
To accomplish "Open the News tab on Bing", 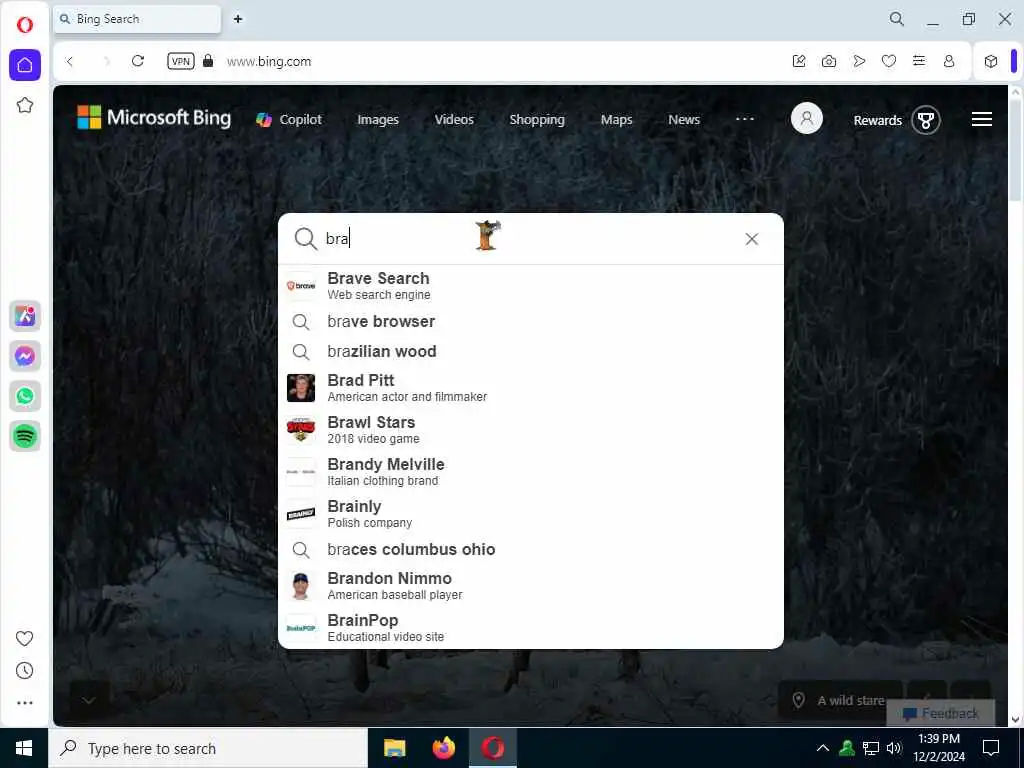I will click(x=684, y=120).
